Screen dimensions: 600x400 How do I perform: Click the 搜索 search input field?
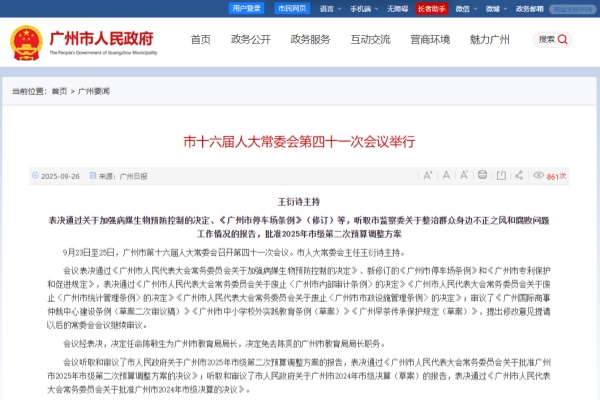click(x=546, y=40)
